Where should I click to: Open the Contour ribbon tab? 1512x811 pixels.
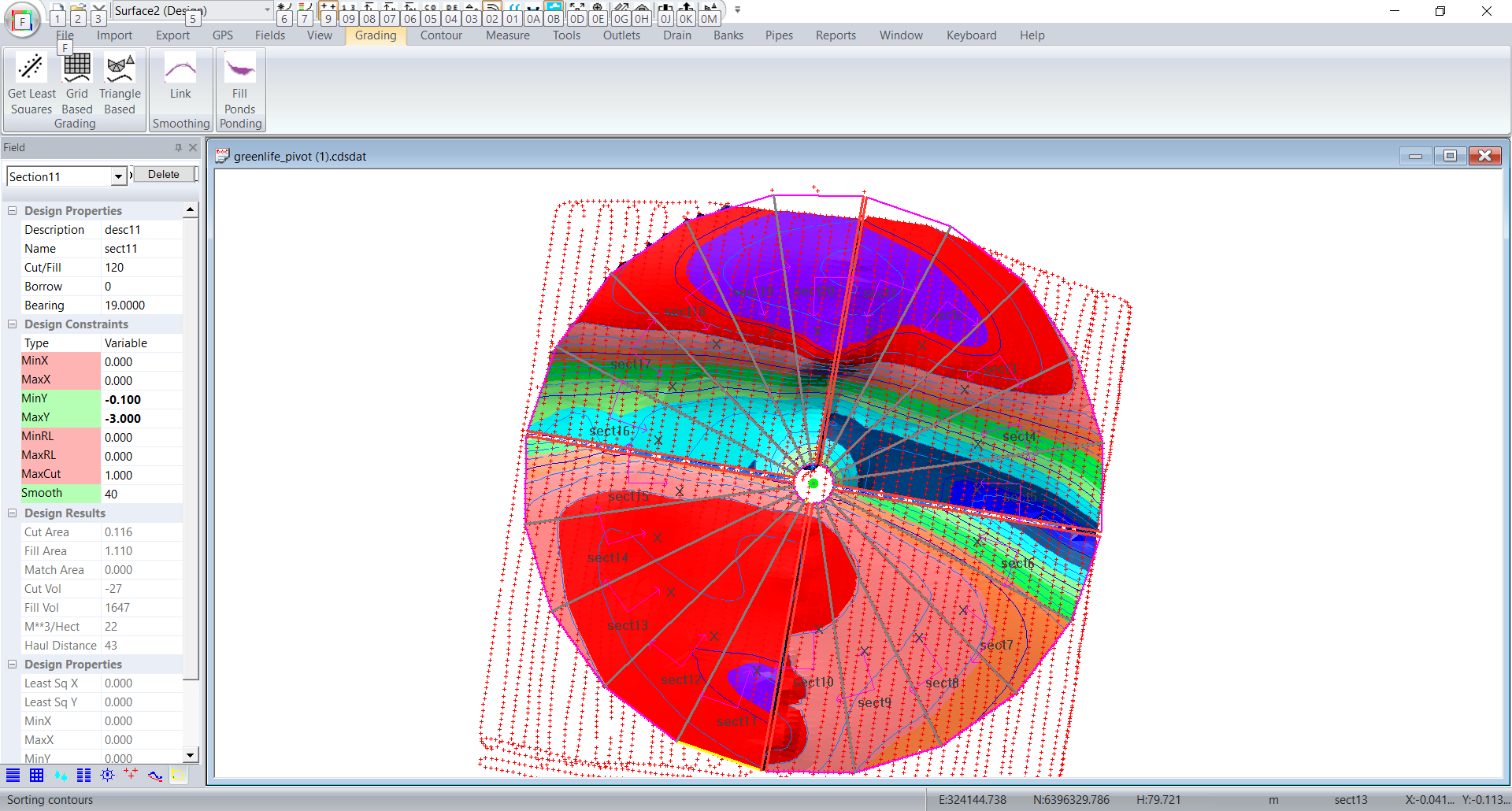pos(441,35)
